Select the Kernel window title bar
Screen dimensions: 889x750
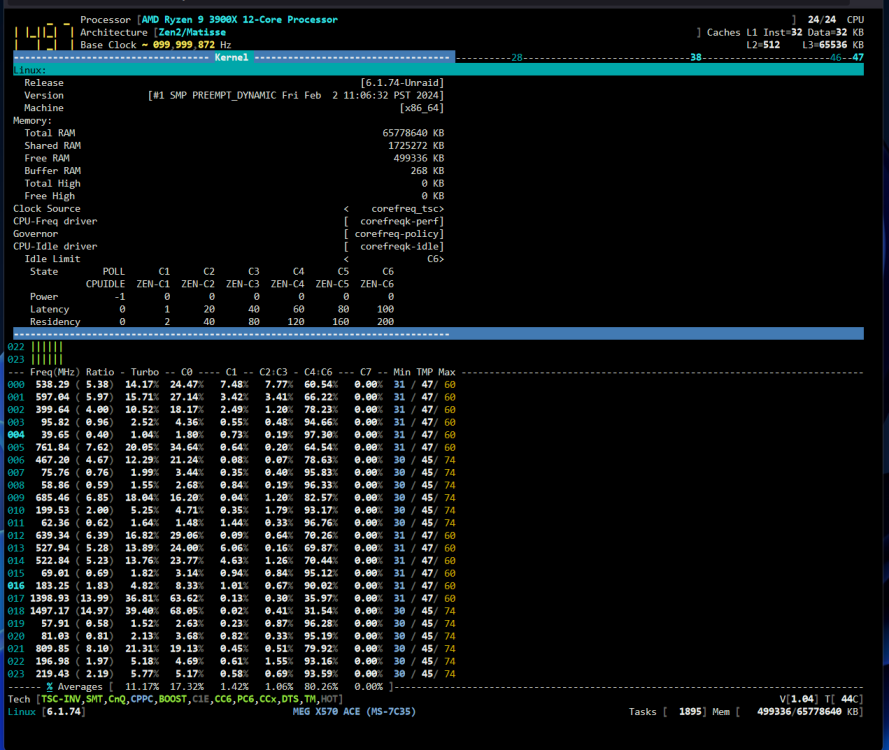pos(234,57)
